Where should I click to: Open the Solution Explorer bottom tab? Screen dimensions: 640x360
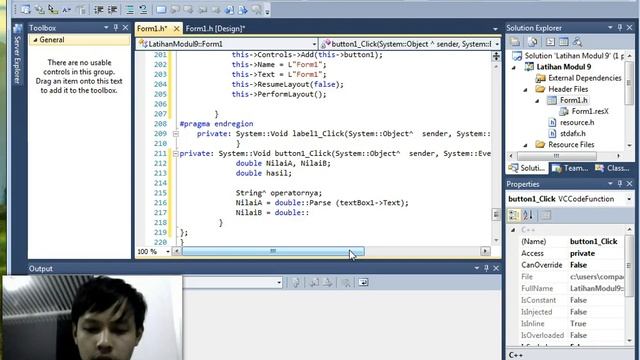[527, 168]
